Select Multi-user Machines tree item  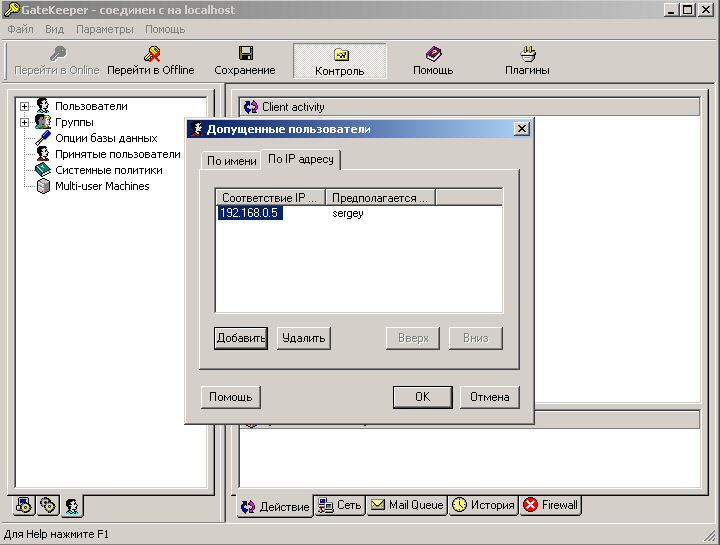tap(102, 186)
